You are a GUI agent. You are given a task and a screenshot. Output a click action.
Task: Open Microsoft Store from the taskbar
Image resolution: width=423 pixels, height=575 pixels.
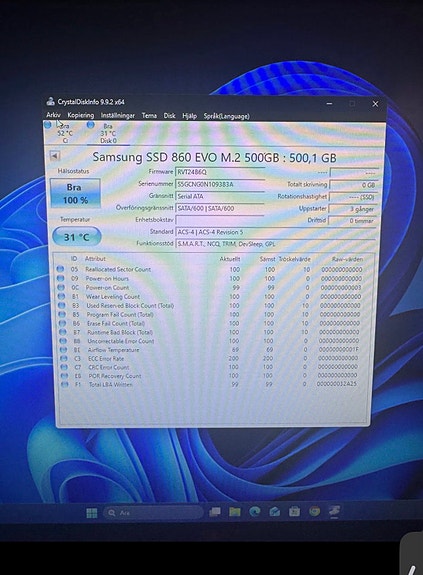294,511
